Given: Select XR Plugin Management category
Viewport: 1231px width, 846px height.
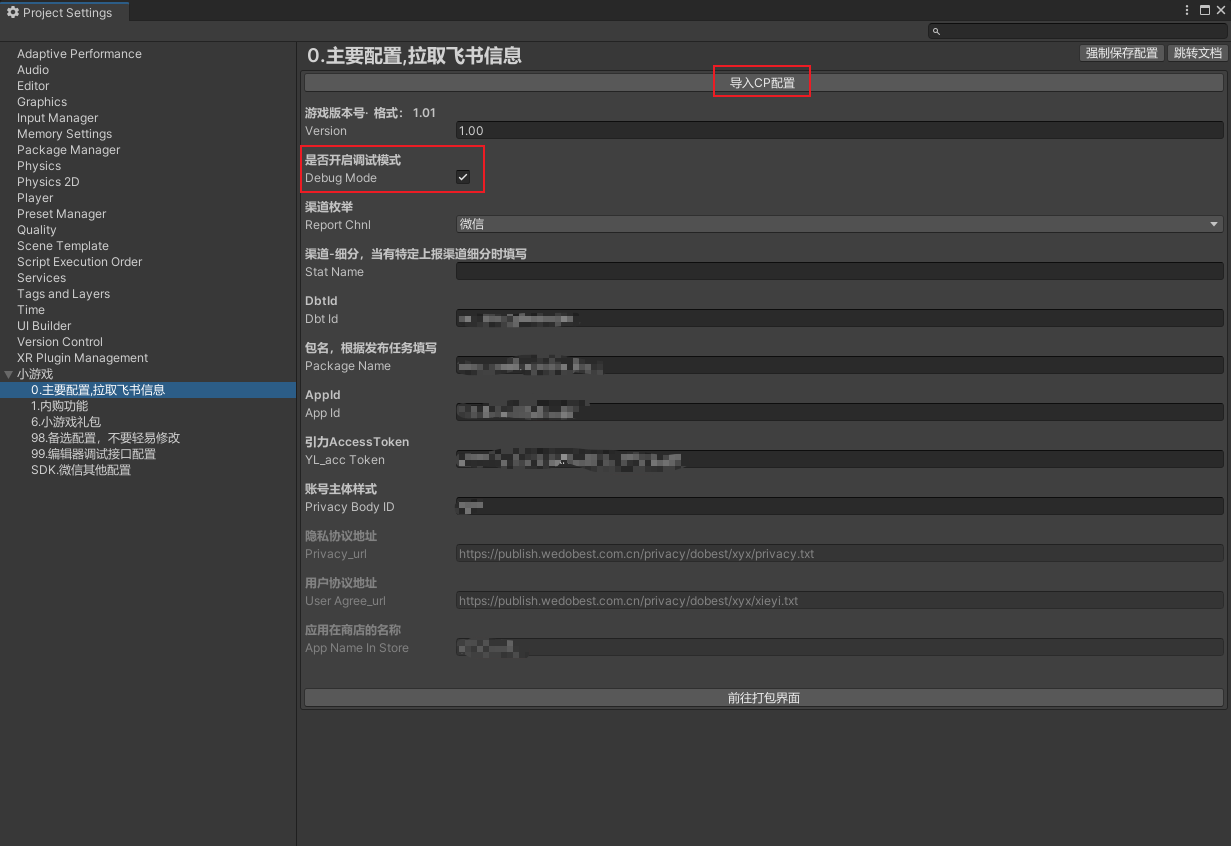Looking at the screenshot, I should coord(82,358).
